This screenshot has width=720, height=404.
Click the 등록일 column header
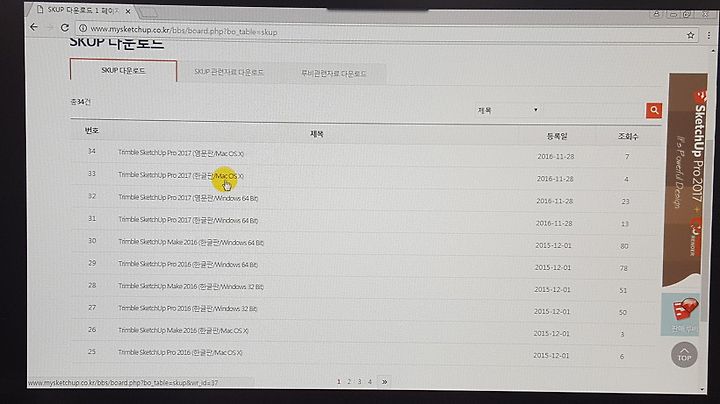click(557, 136)
